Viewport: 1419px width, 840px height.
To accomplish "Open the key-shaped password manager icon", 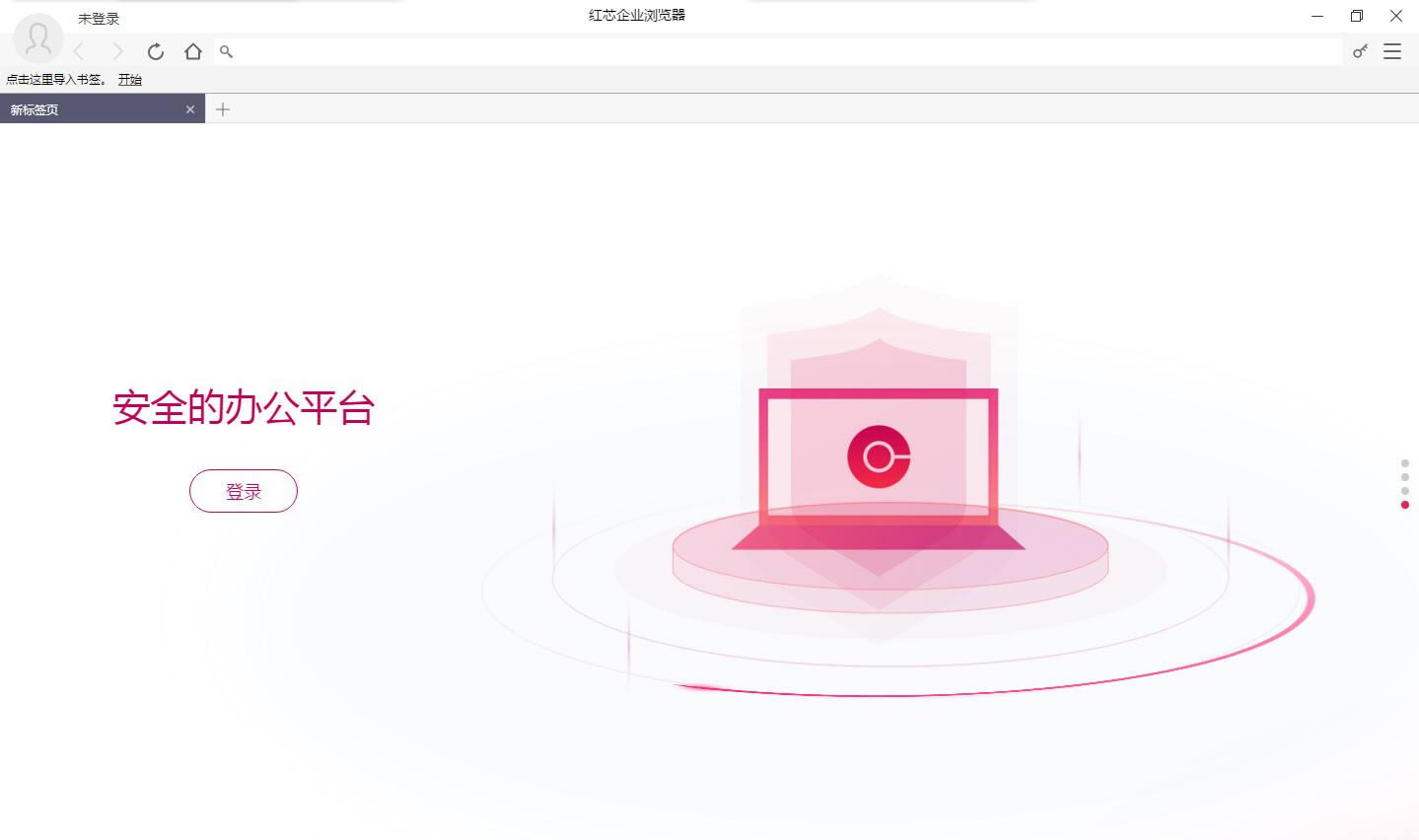I will [1360, 51].
